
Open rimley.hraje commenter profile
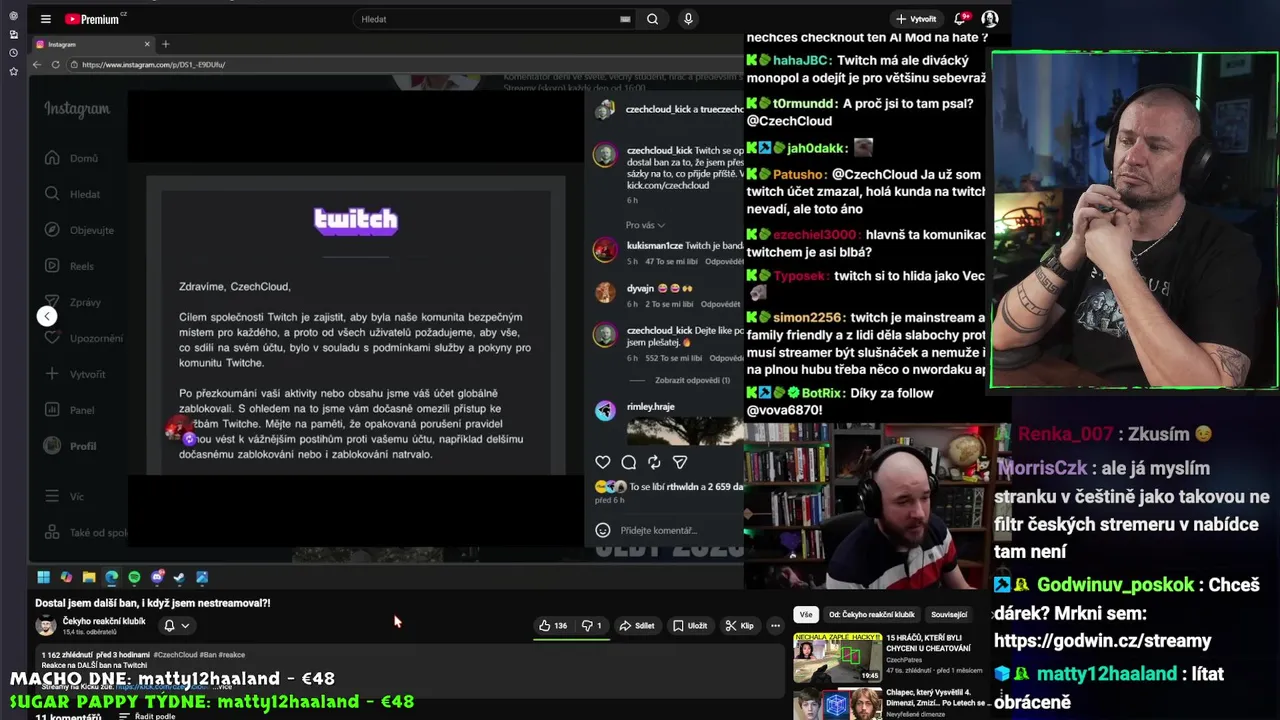click(651, 407)
